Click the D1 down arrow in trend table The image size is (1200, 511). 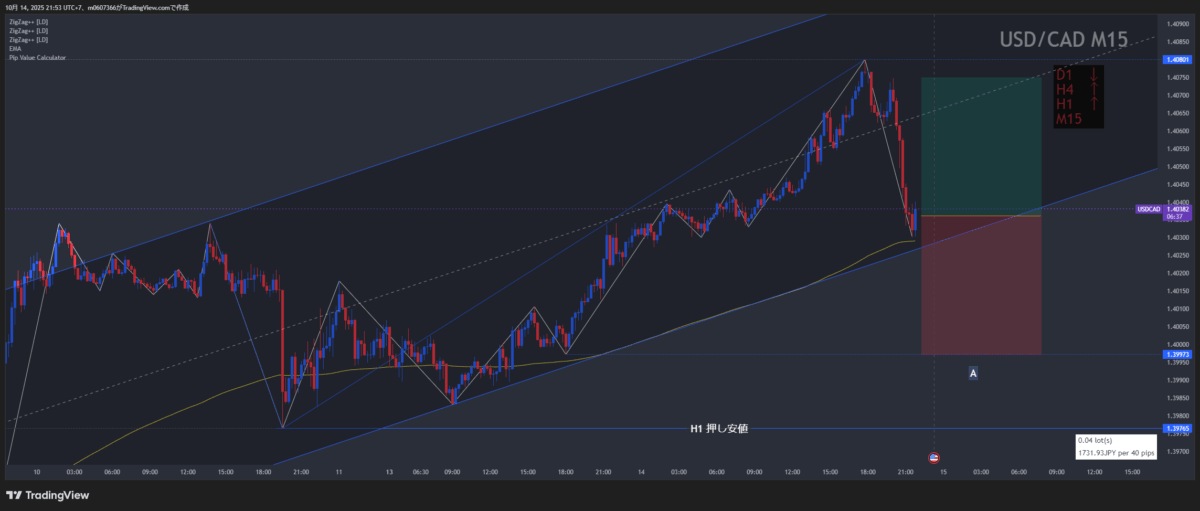(1095, 75)
